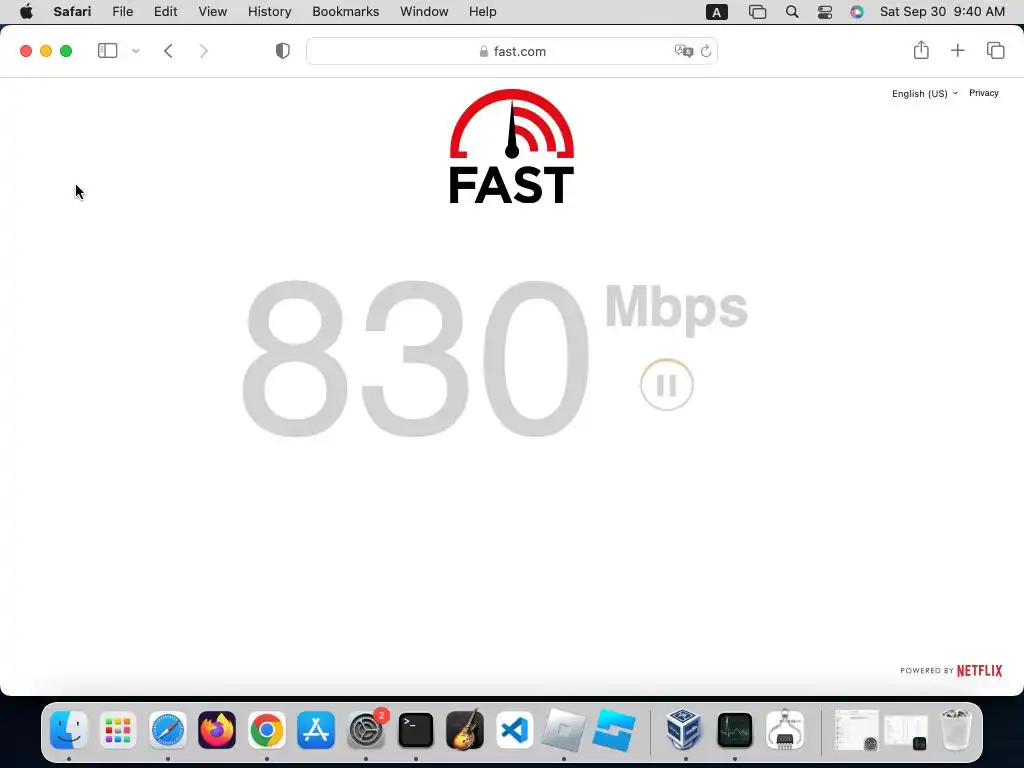
Task: Open the History menu
Action: pyautogui.click(x=269, y=12)
